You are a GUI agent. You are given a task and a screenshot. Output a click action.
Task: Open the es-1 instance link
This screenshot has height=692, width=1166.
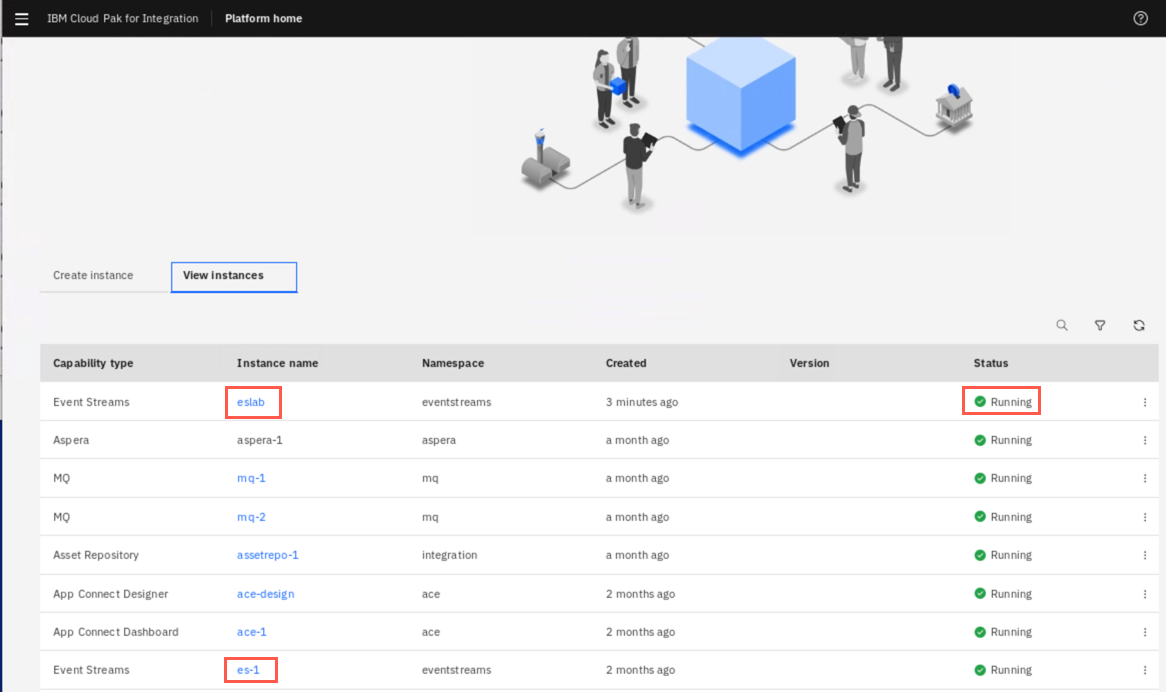pyautogui.click(x=248, y=670)
